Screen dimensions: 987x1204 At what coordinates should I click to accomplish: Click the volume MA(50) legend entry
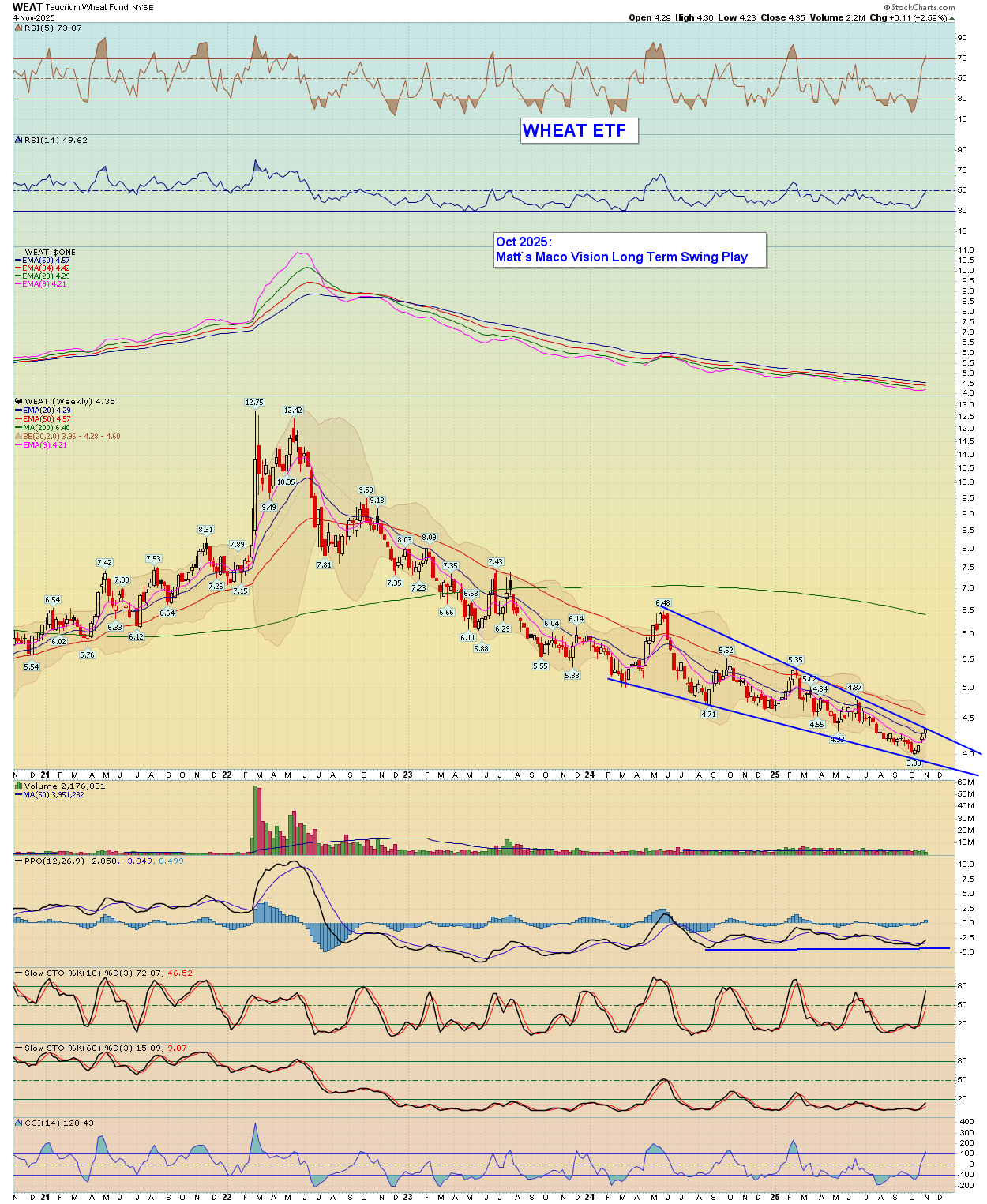pyautogui.click(x=52, y=795)
